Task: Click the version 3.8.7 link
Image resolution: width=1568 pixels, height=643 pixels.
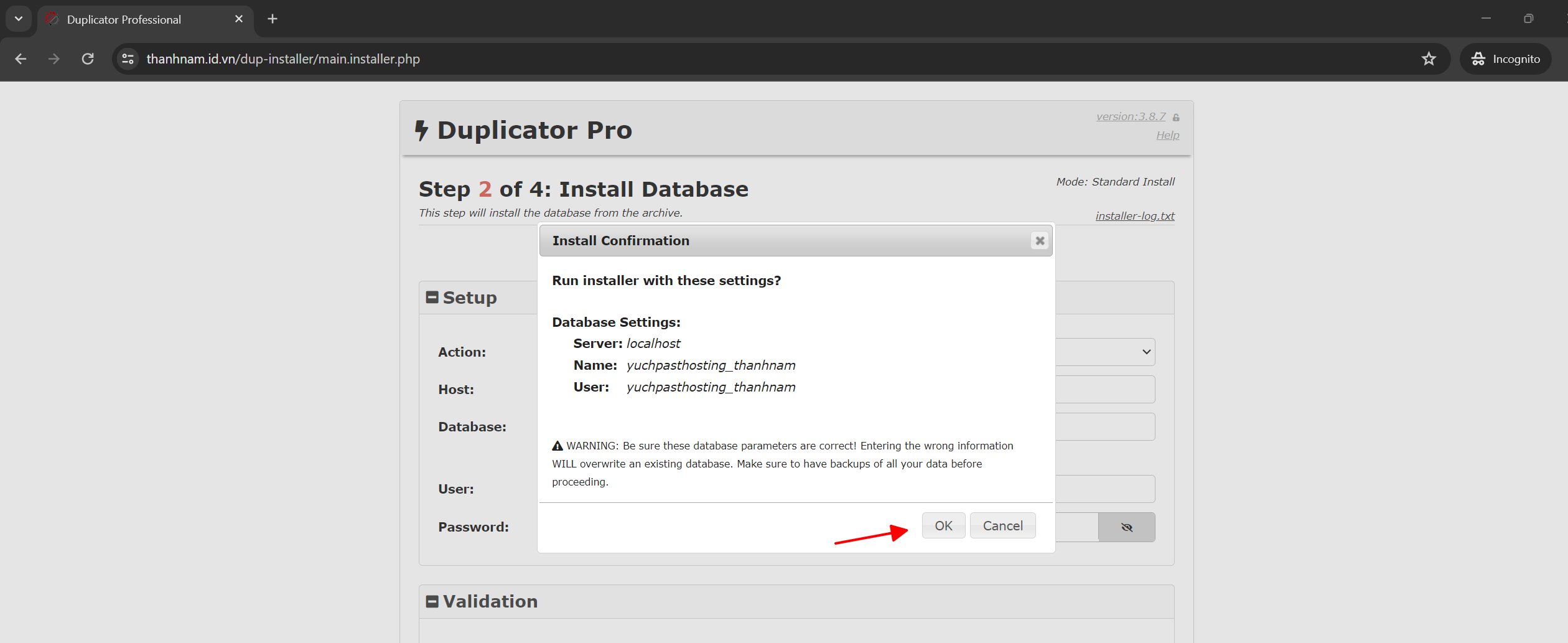Action: (x=1131, y=116)
